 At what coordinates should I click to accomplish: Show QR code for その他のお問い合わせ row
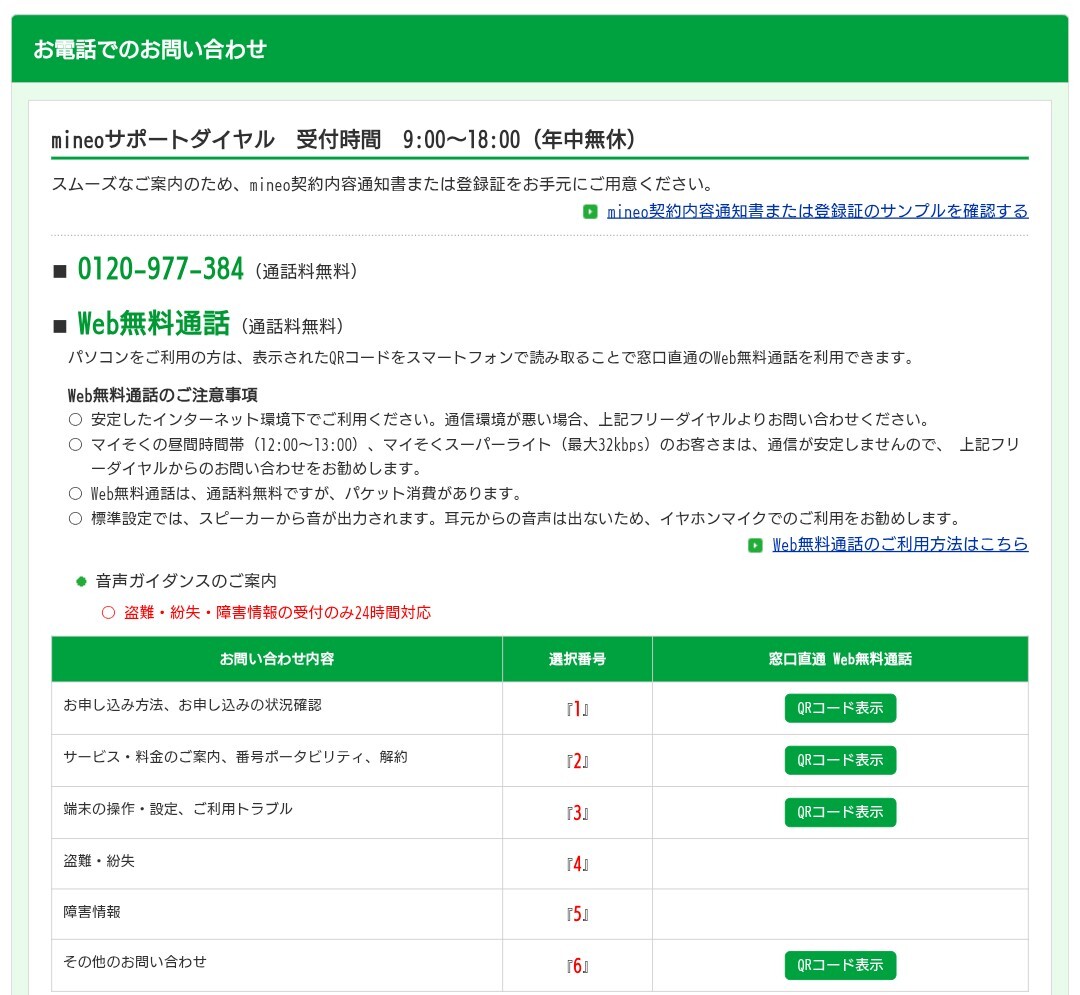tap(840, 965)
